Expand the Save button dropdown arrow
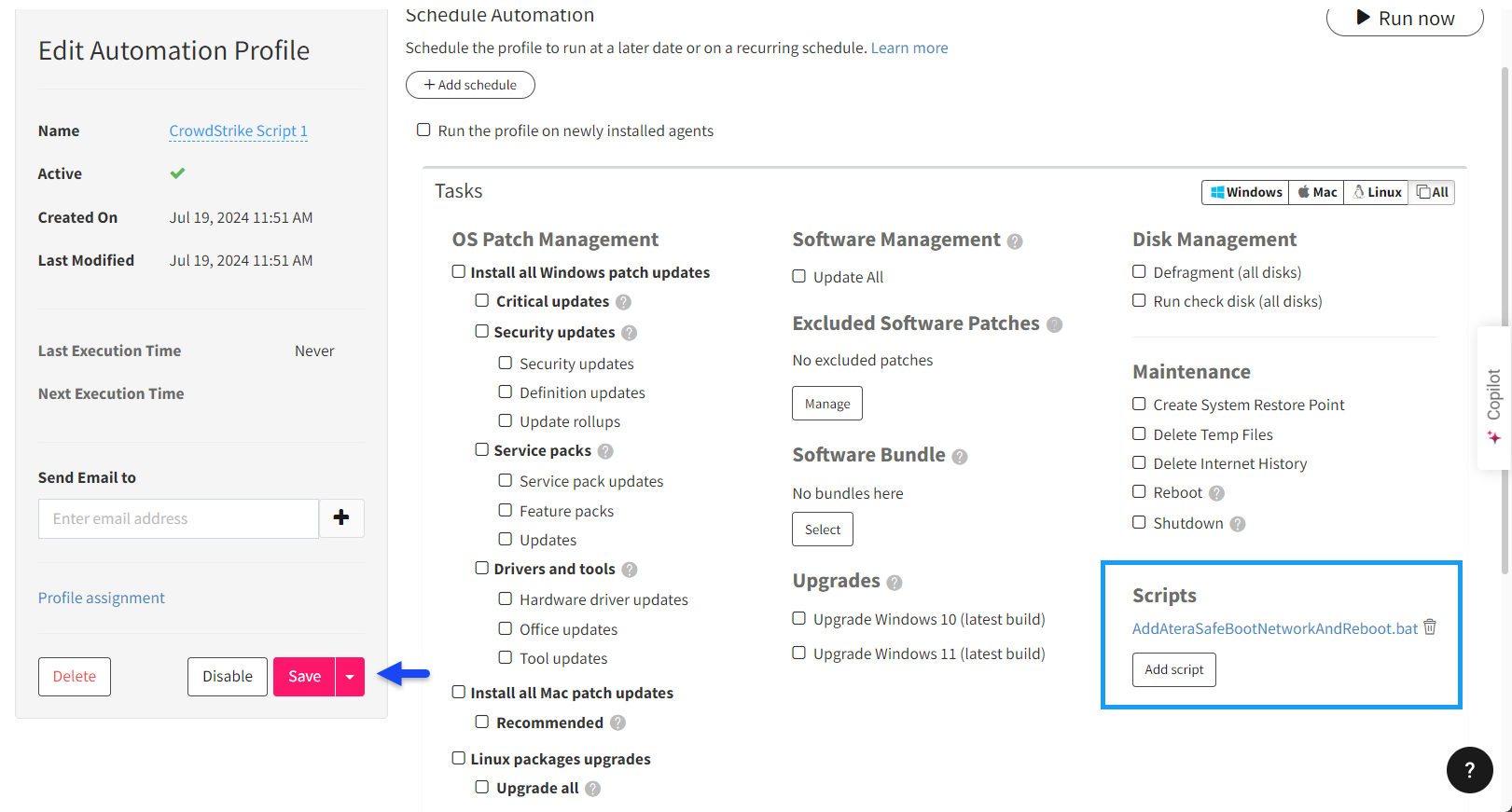 click(x=350, y=677)
